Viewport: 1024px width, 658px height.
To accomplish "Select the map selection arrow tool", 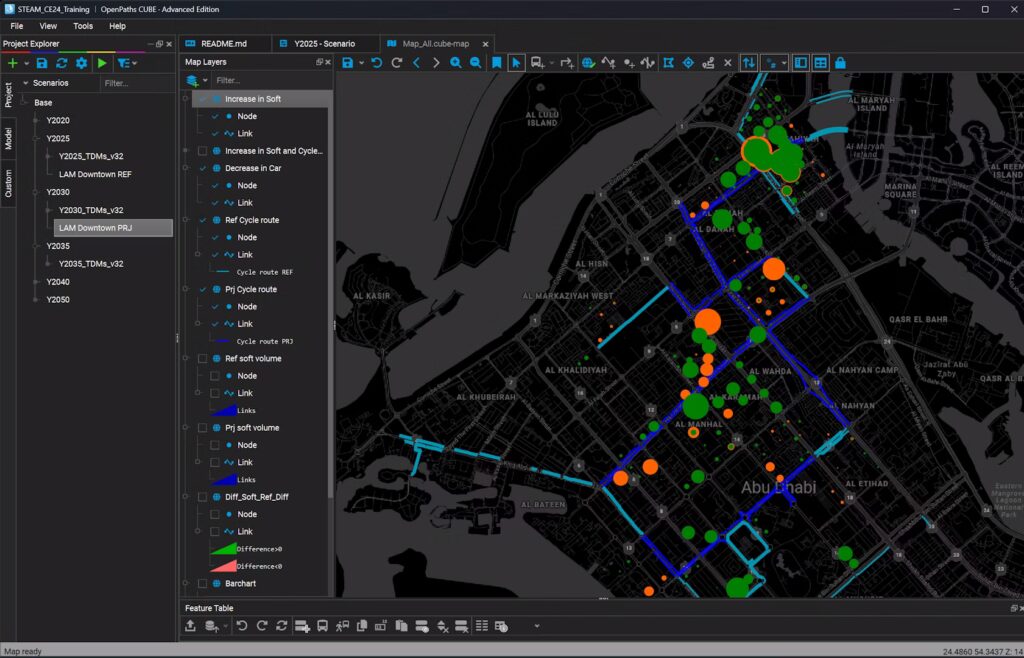I will coord(517,62).
